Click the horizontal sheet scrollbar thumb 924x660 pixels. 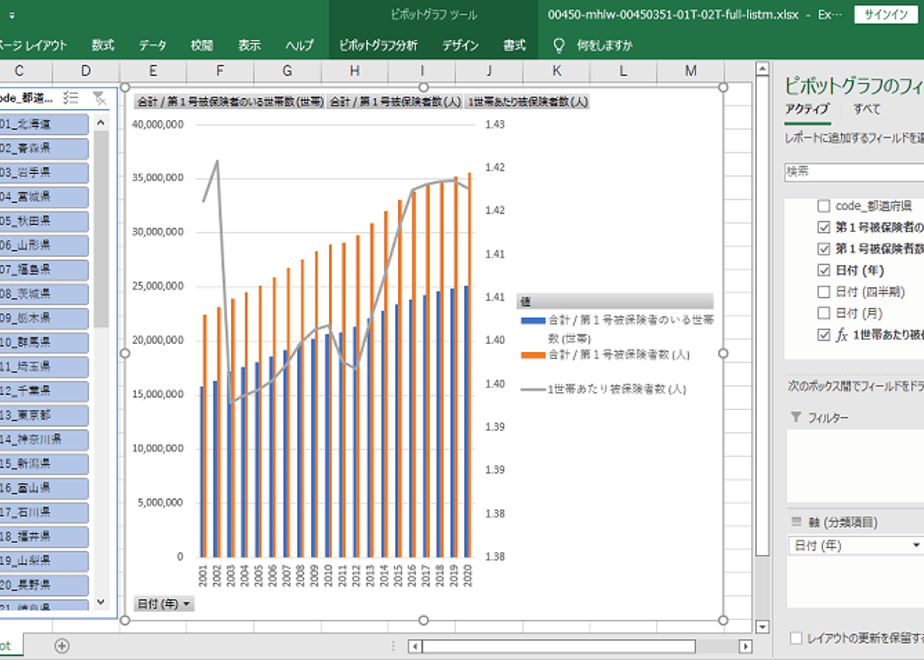pyautogui.click(x=559, y=646)
